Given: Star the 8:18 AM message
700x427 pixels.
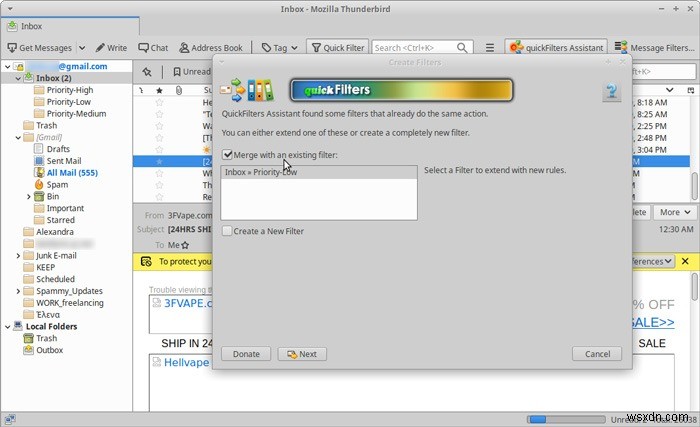Looking at the screenshot, I should coord(159,103).
